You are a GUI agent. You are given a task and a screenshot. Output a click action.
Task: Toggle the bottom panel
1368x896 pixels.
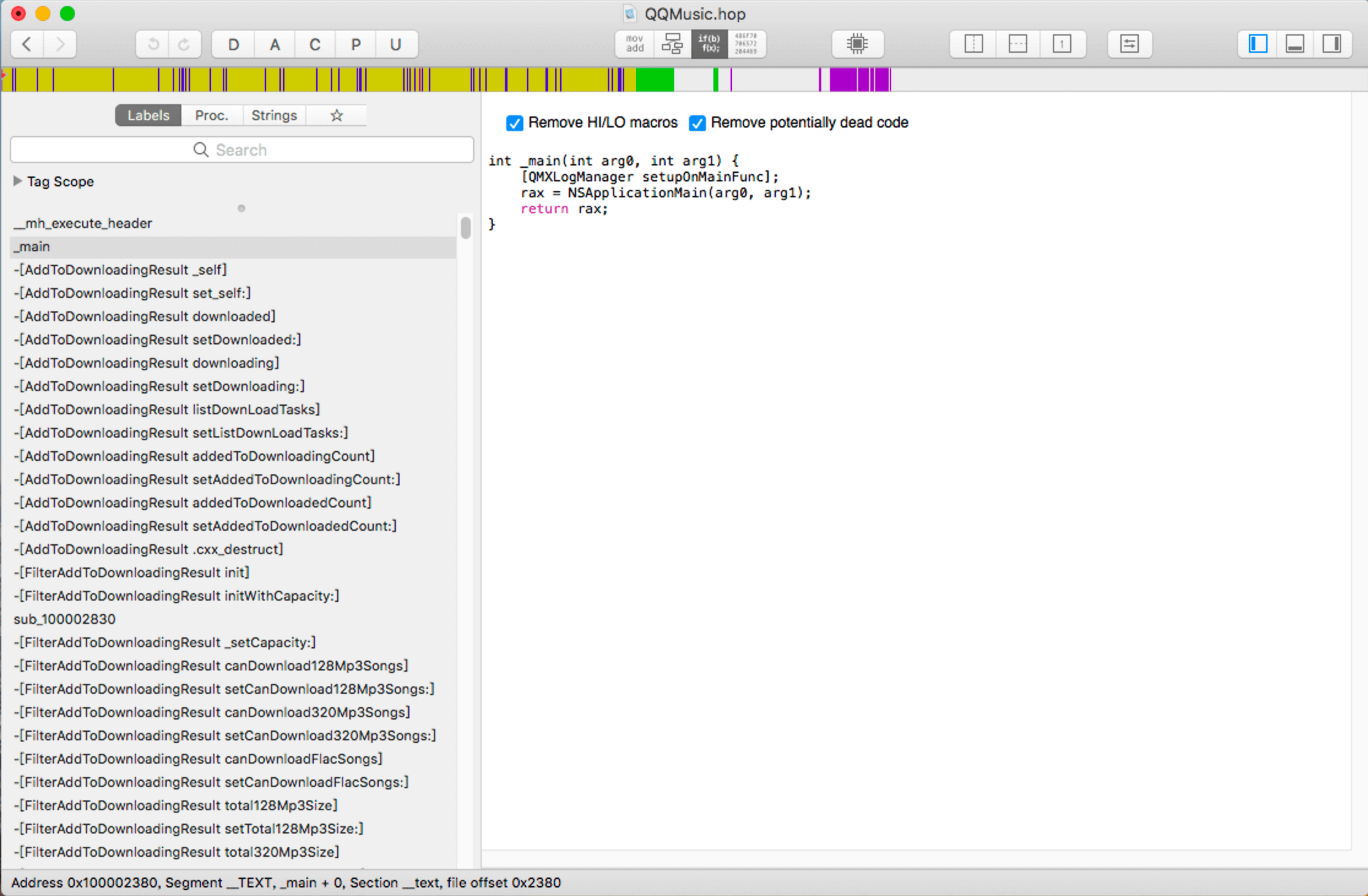[1295, 44]
